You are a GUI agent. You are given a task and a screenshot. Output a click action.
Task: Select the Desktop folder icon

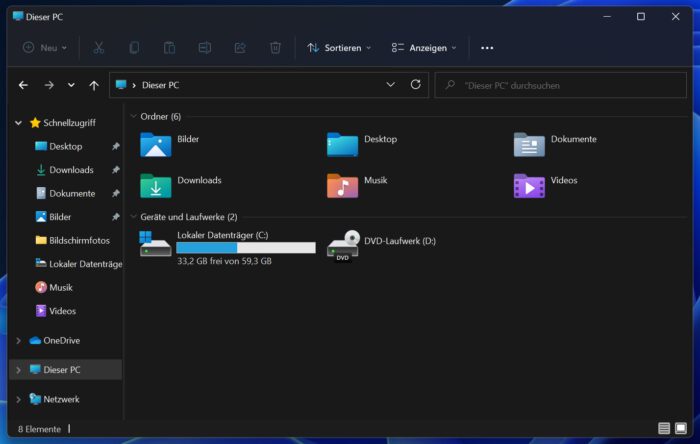pyautogui.click(x=342, y=145)
